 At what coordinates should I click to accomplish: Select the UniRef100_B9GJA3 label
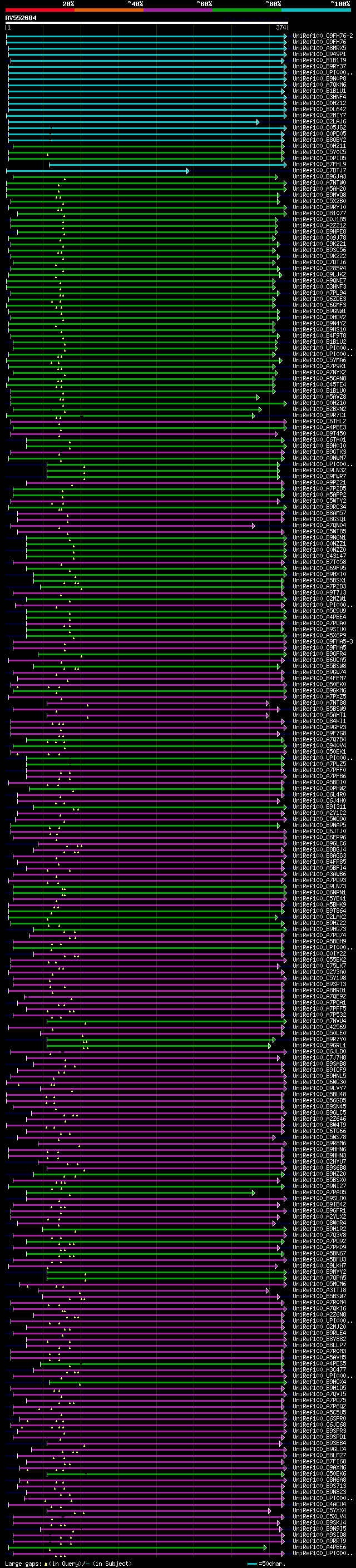click(319, 177)
